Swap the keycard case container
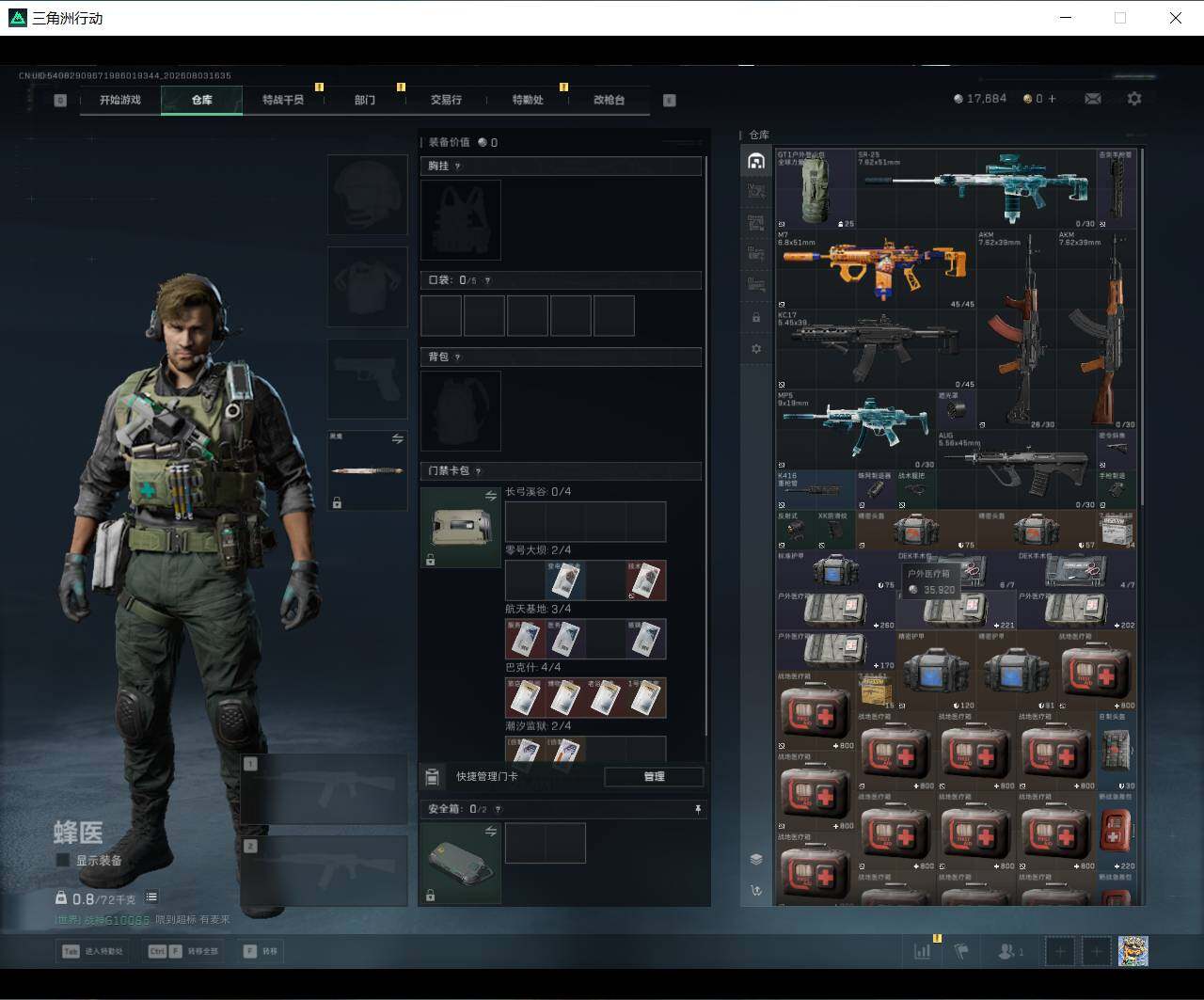The image size is (1204, 1000). coord(490,496)
